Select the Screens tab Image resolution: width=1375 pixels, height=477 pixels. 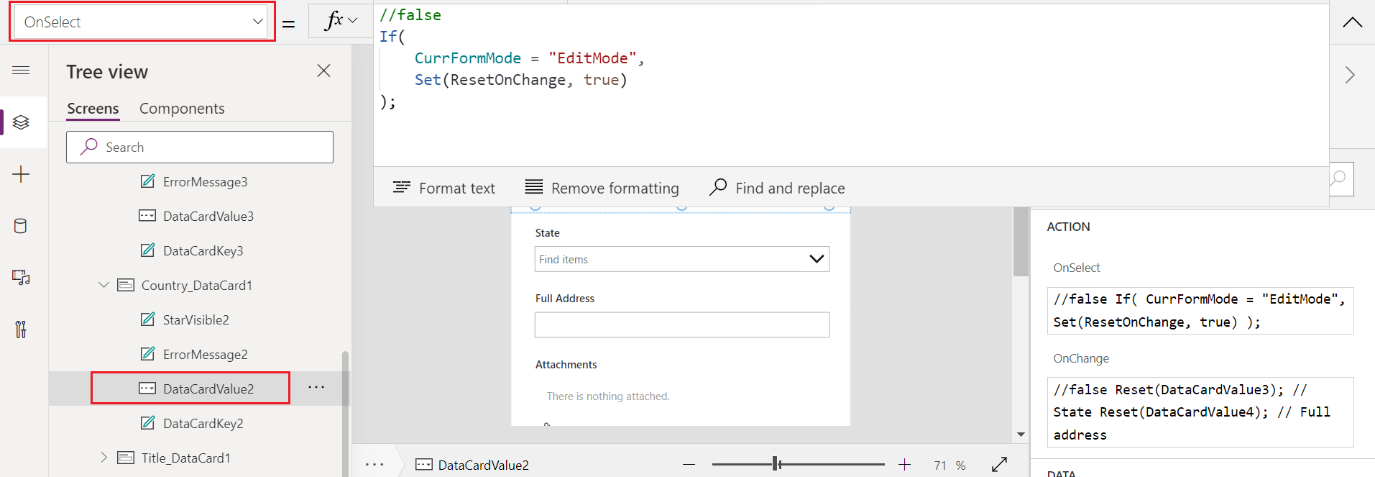93,109
